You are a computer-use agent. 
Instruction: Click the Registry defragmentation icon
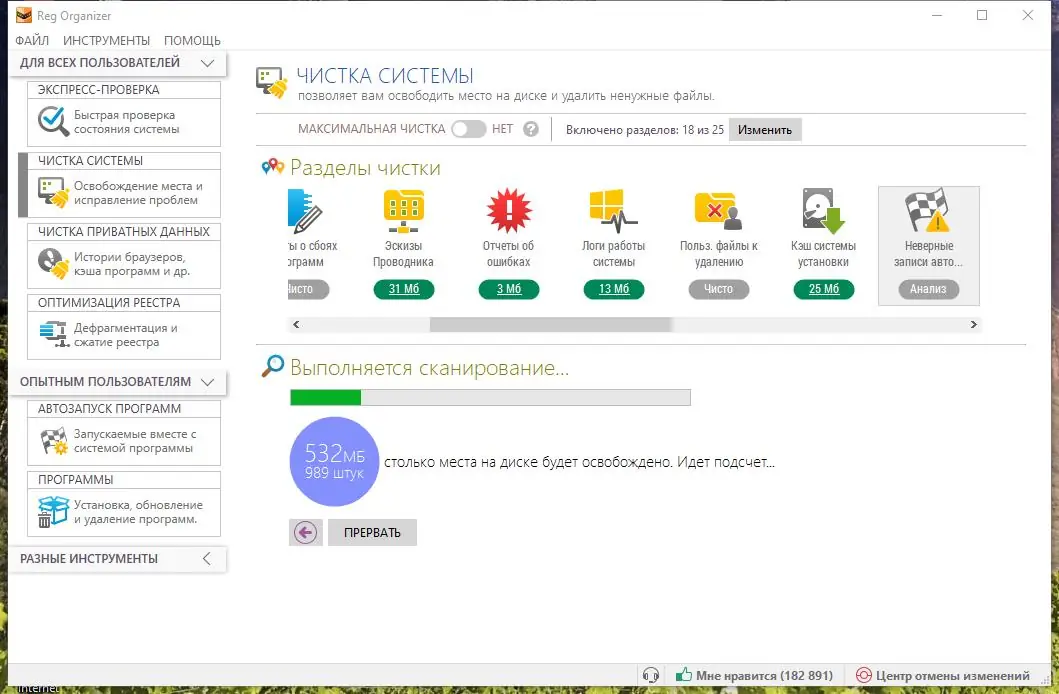[x=54, y=334]
